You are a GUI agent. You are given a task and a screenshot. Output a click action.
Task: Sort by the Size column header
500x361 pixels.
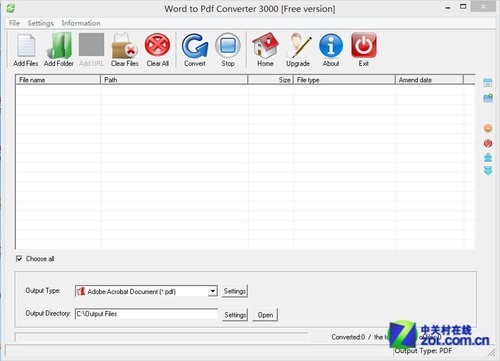270,80
